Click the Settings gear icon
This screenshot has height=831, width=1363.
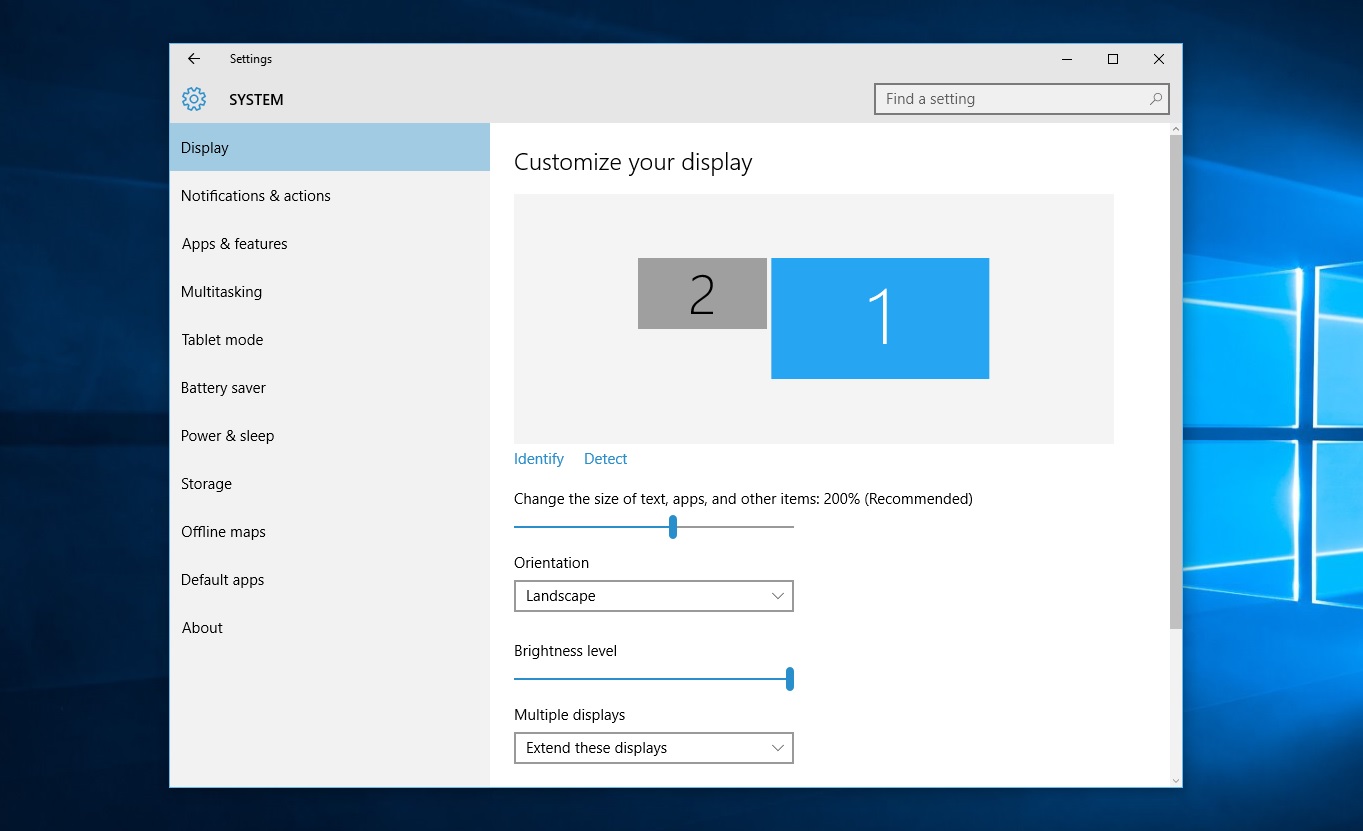click(x=193, y=99)
